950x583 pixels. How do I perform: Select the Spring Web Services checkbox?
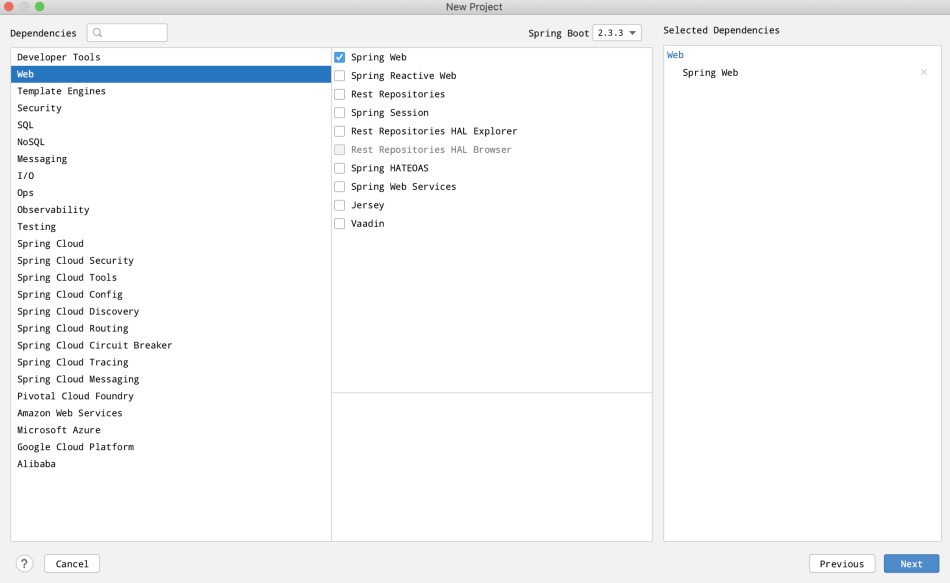(x=340, y=187)
